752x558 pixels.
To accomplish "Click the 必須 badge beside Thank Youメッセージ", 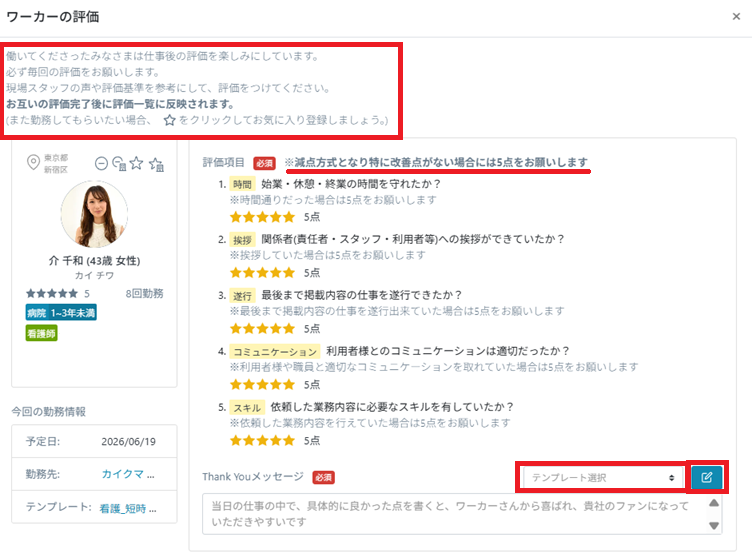I will (324, 477).
